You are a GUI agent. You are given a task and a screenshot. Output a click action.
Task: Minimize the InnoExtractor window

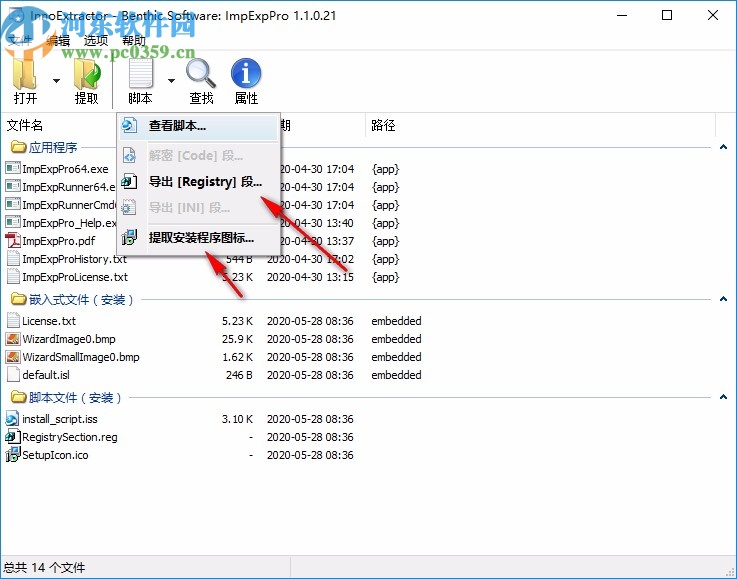(622, 16)
